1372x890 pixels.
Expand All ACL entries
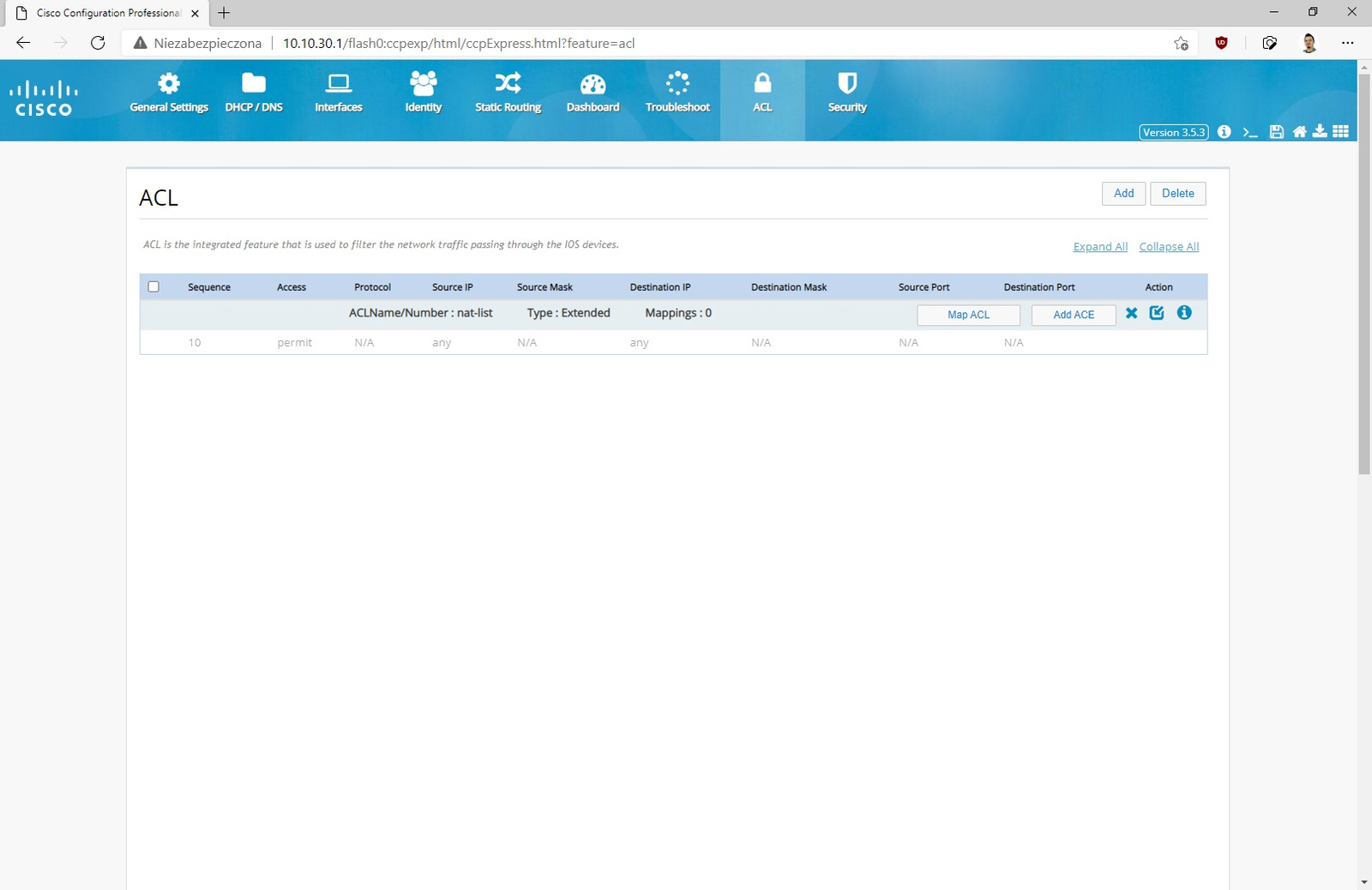[1100, 247]
